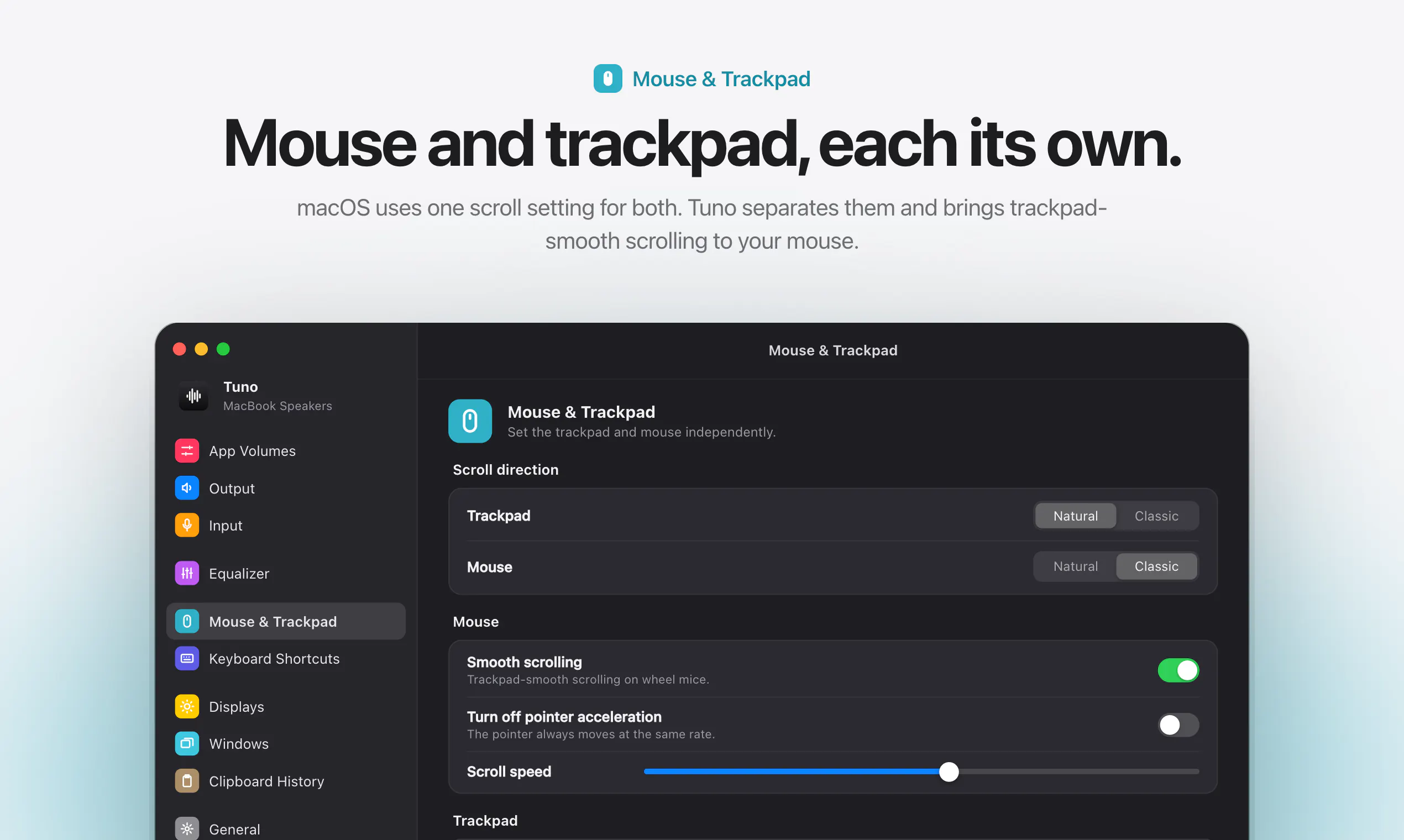Click the purple Equalizer icon
1404x840 pixels.
[x=187, y=574]
